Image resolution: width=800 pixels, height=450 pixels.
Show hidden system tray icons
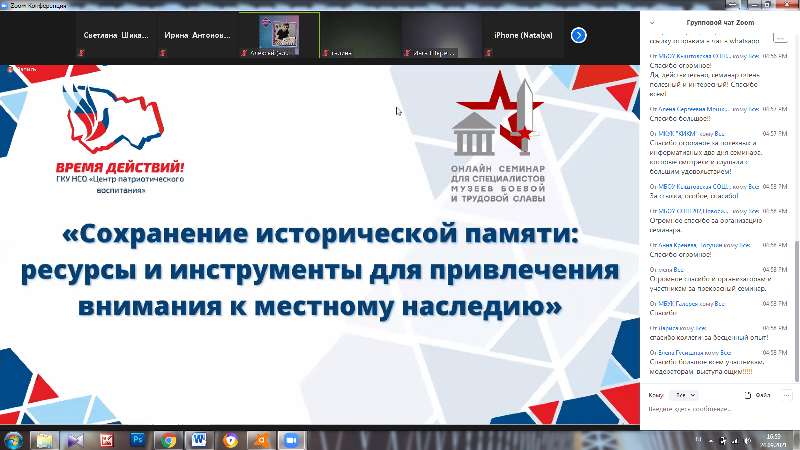click(711, 441)
